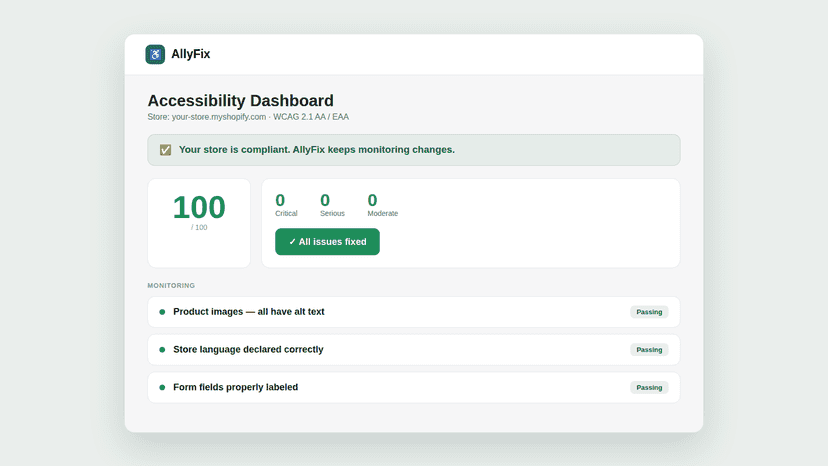Viewport: 828px width, 466px height.
Task: Click the 'Critical' label under its count
Action: coord(286,213)
